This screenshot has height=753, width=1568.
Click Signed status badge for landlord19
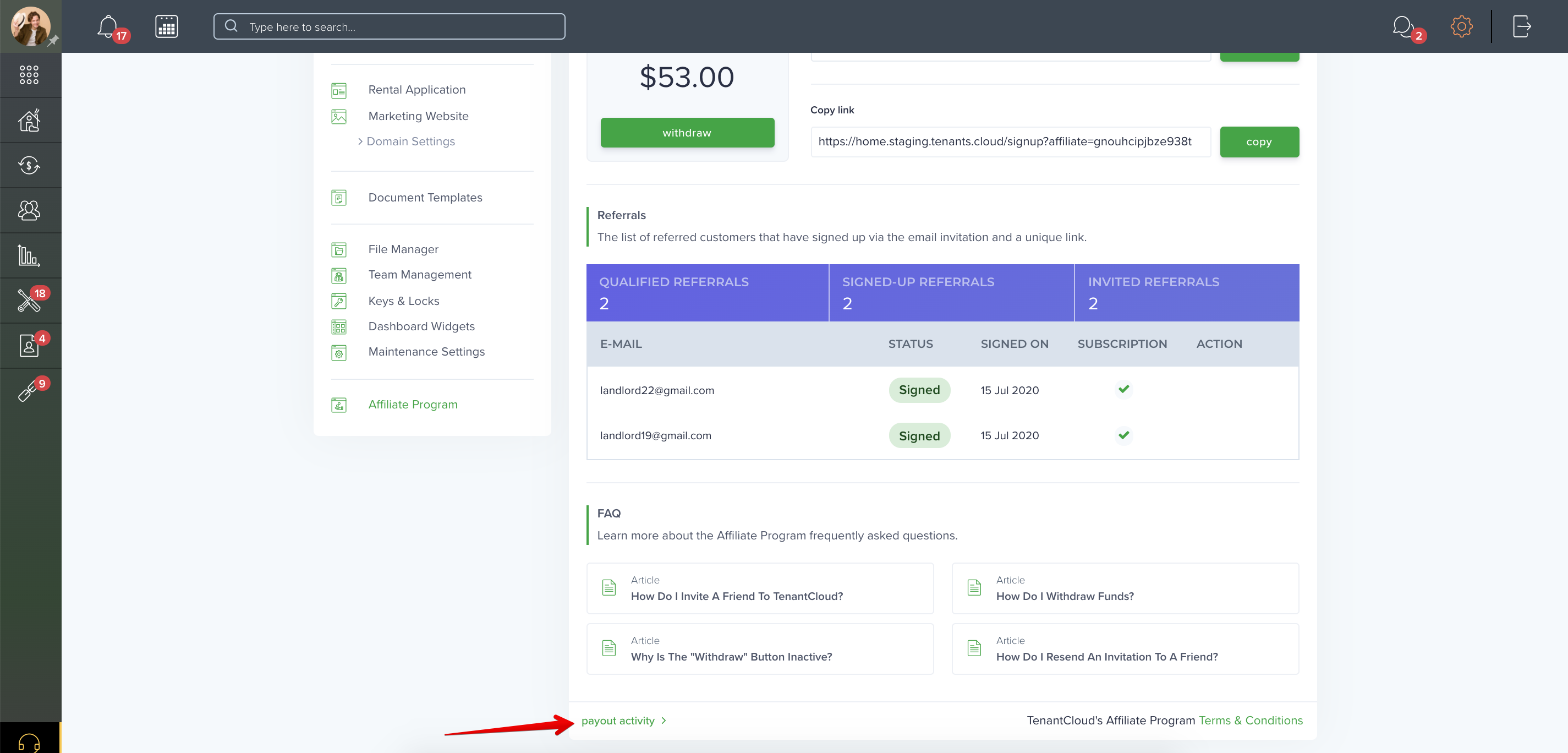(x=919, y=435)
